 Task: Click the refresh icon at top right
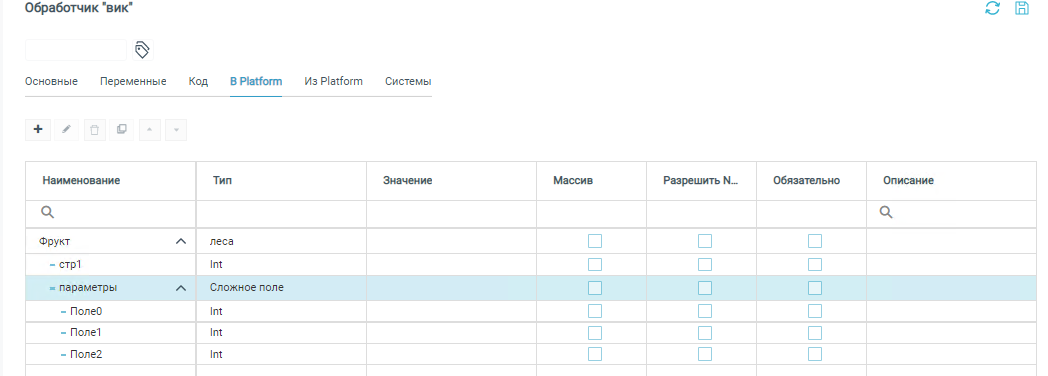point(993,9)
